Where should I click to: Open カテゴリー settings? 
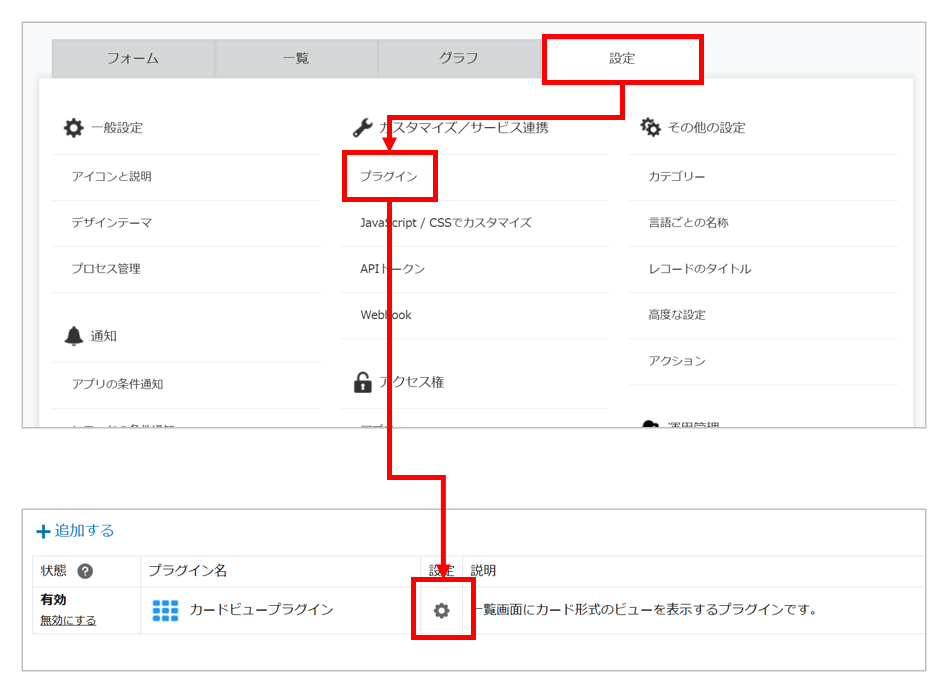[x=677, y=177]
